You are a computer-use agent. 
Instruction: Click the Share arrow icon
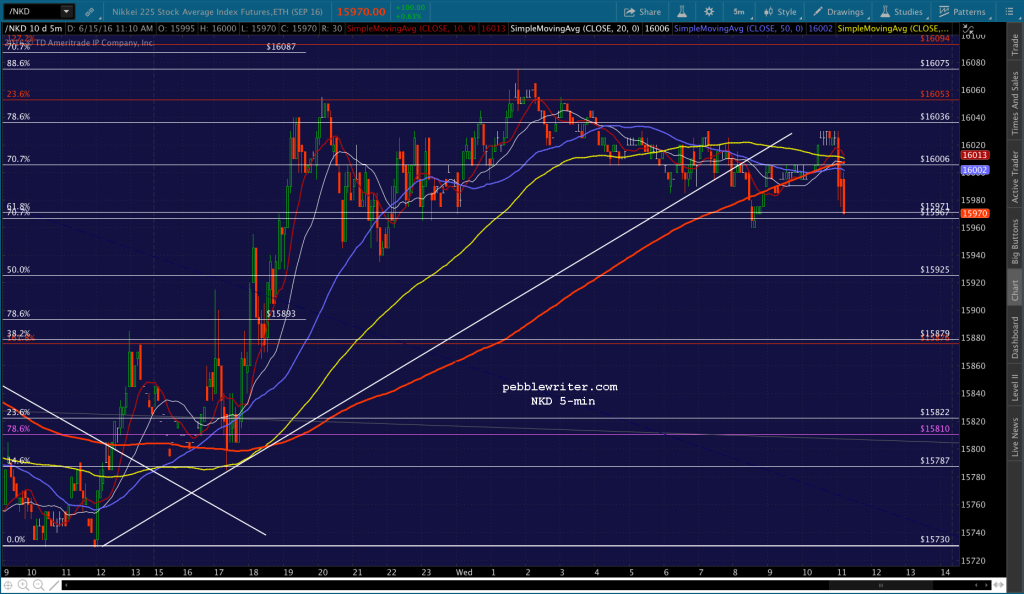630,12
